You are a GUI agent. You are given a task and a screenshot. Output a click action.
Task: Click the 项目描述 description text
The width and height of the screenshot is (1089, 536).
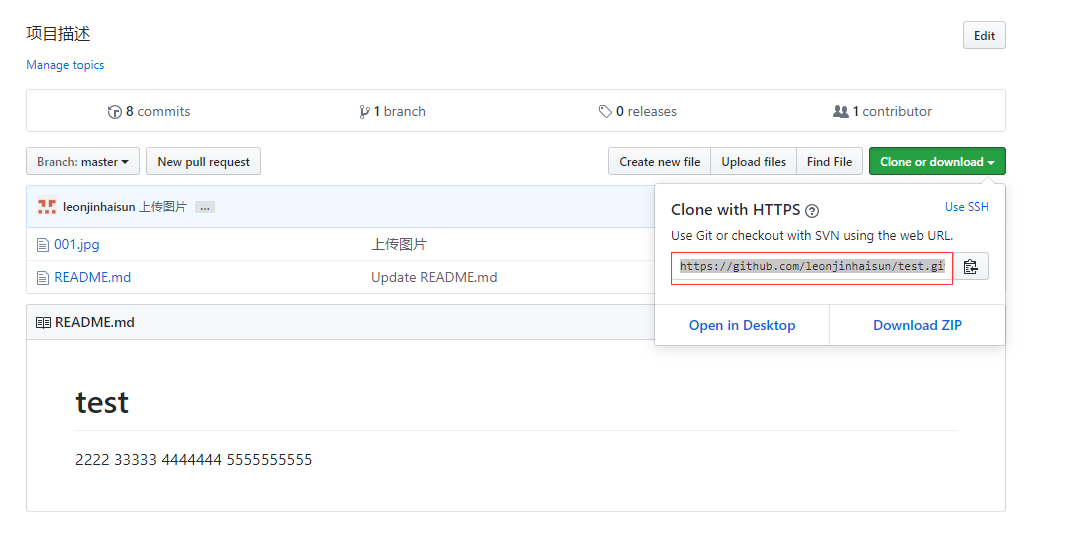(58, 33)
